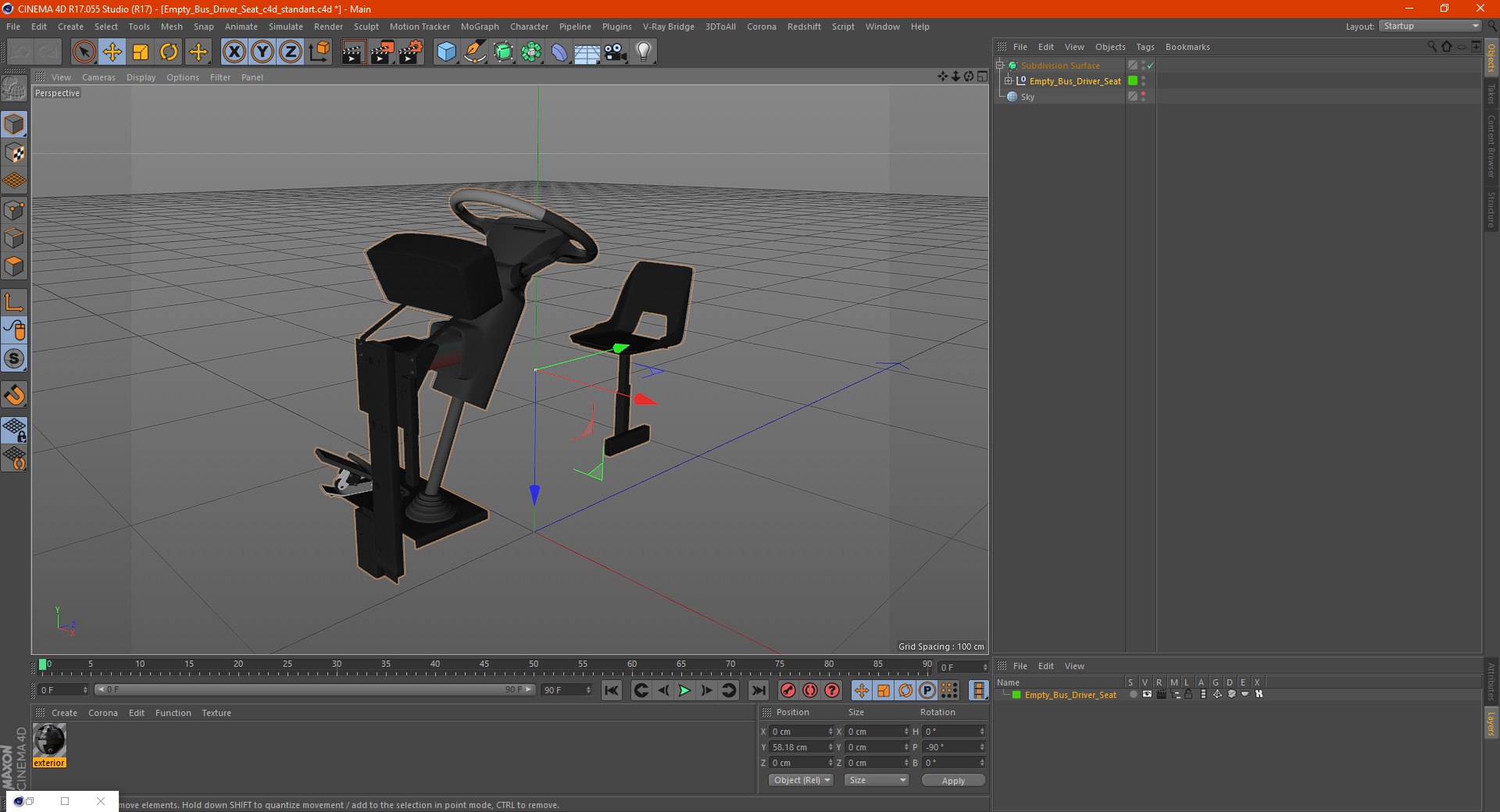Open Simulate menu
The width and height of the screenshot is (1500, 812).
tap(285, 27)
